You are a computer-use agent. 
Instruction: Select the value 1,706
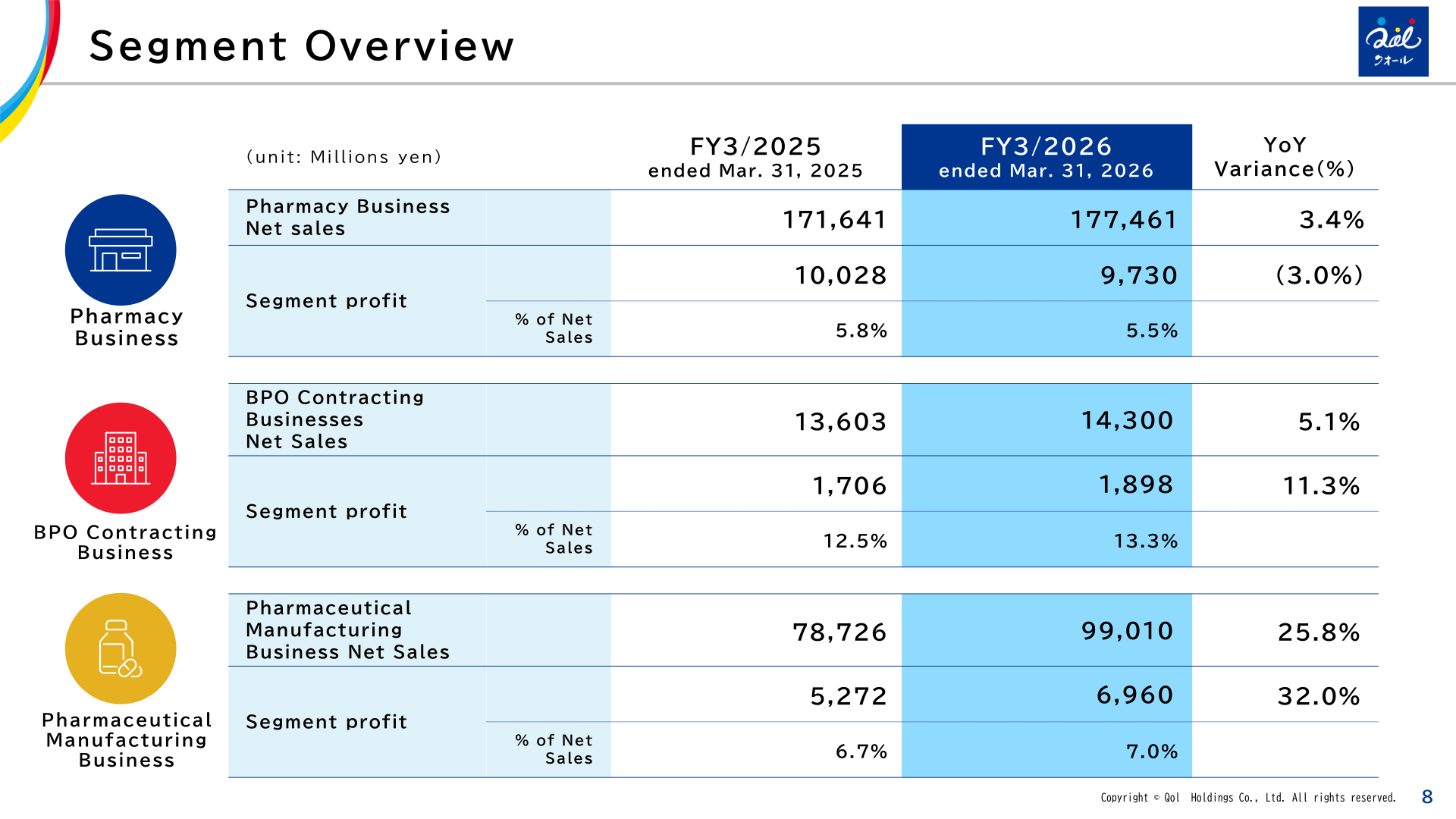[x=849, y=485]
